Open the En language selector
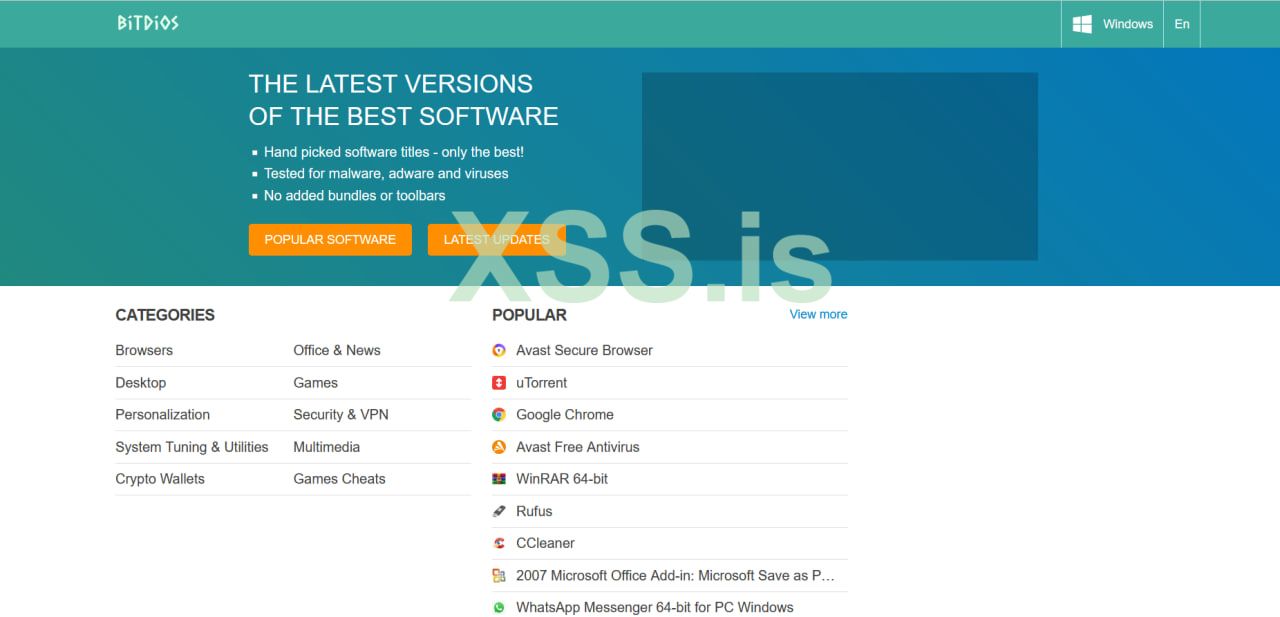This screenshot has height=617, width=1280. (1182, 24)
